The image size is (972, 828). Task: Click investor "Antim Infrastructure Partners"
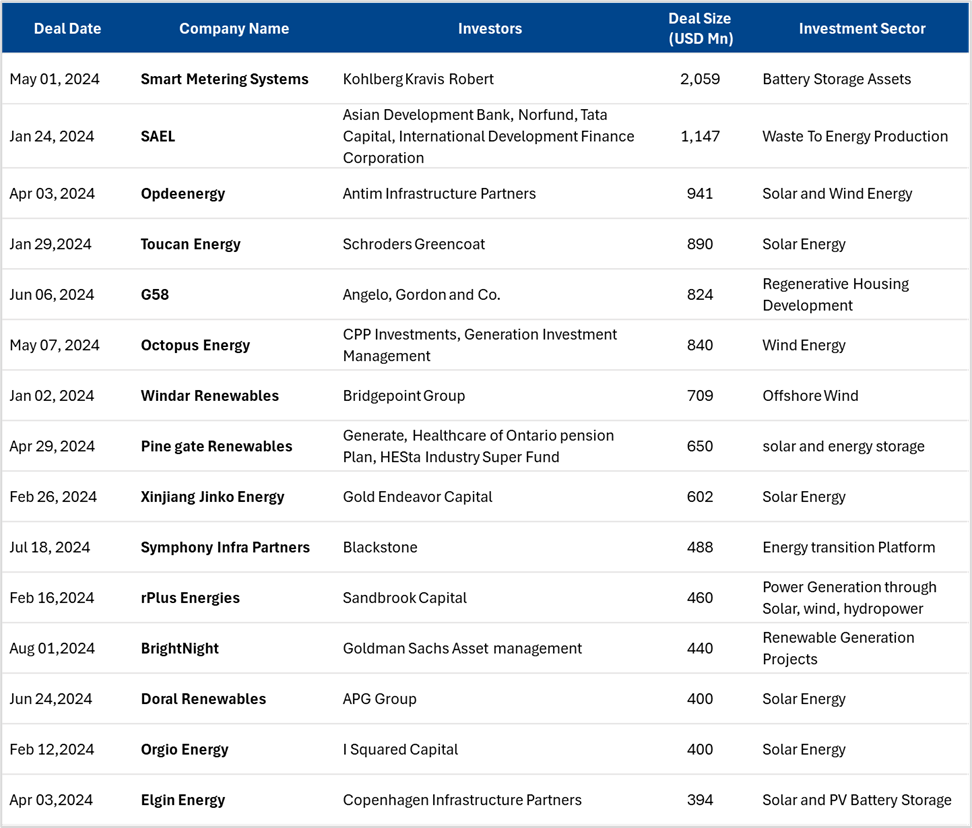tap(440, 194)
